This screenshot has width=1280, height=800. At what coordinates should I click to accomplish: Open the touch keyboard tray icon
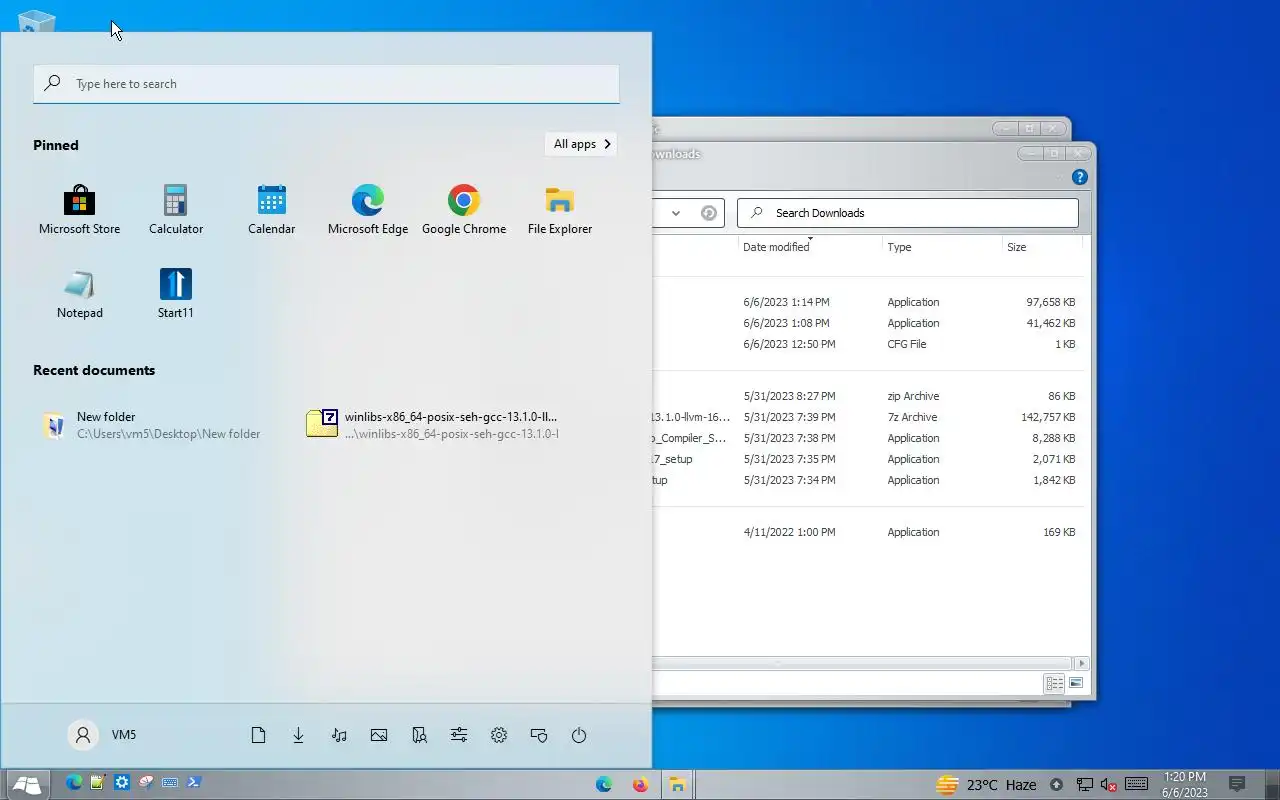pyautogui.click(x=1136, y=784)
